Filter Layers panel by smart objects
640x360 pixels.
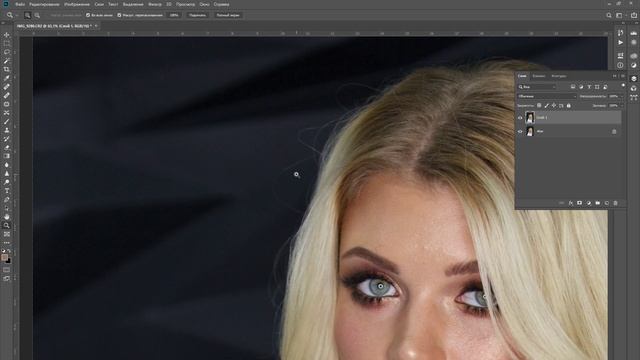(605, 87)
